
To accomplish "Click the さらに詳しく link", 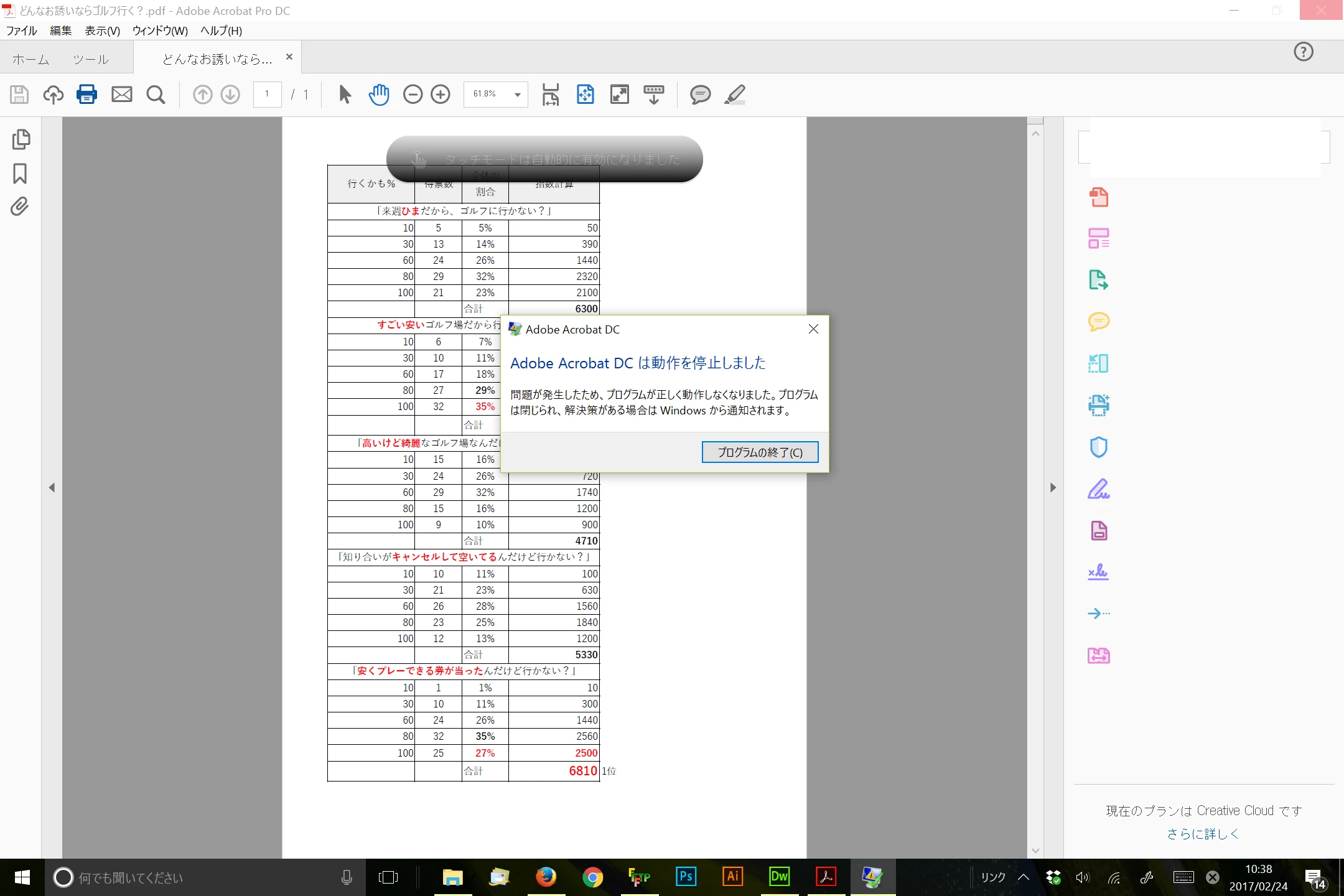I will tap(1203, 834).
